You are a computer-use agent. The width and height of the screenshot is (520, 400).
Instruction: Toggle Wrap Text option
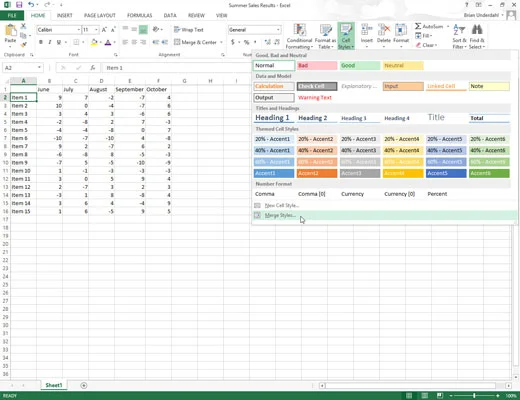click(x=189, y=30)
